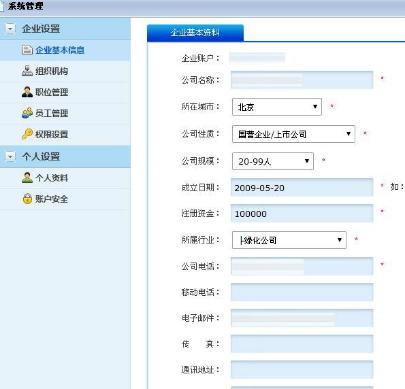The height and width of the screenshot is (389, 405).
Task: Click the 电子邮件 input field
Action: click(302, 318)
